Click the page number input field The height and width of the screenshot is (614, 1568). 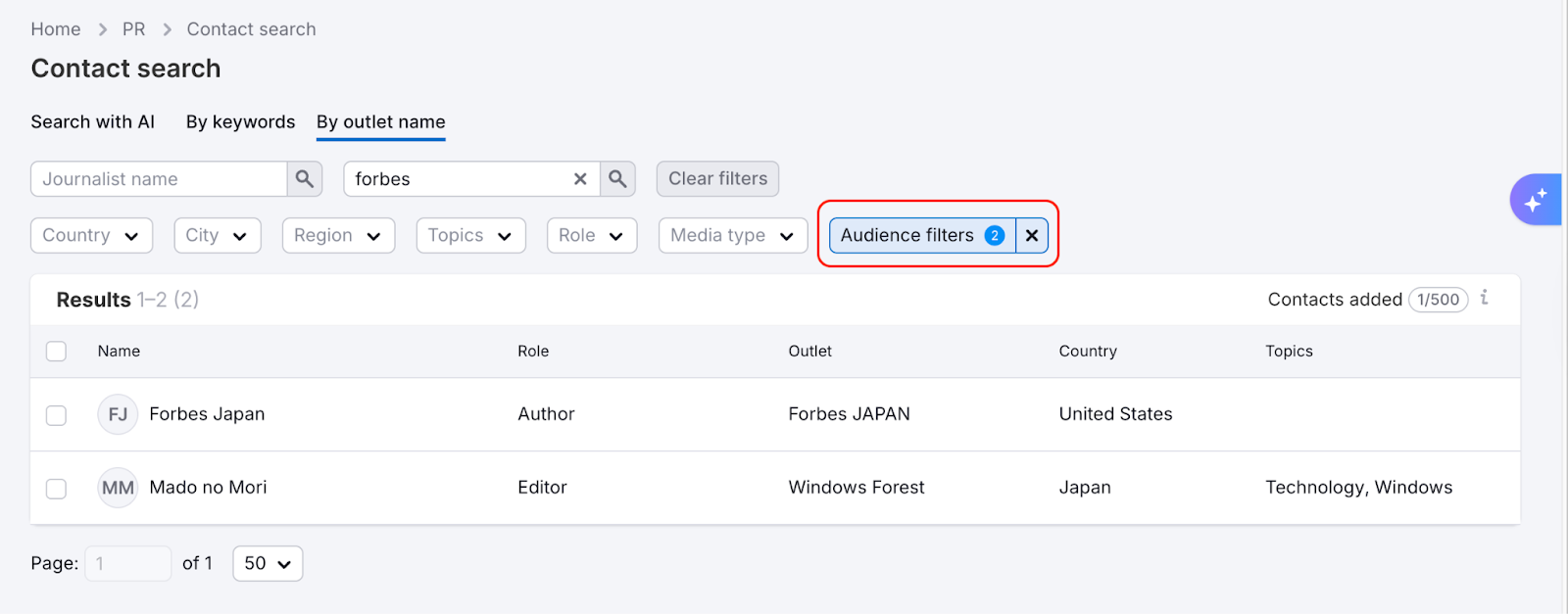click(128, 563)
